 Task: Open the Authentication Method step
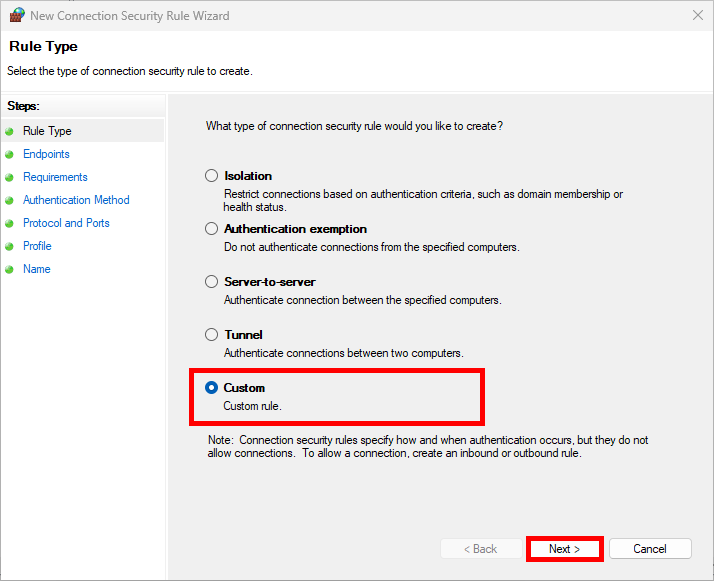pos(76,200)
